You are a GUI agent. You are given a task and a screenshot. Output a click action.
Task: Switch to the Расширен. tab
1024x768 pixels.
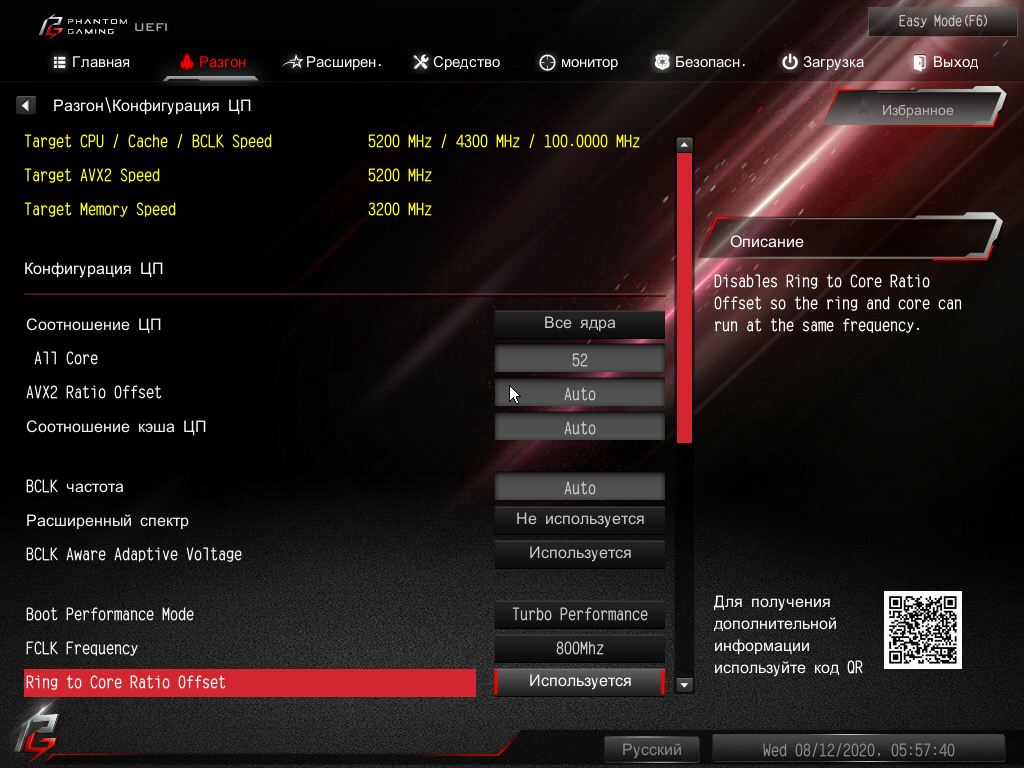coord(332,62)
